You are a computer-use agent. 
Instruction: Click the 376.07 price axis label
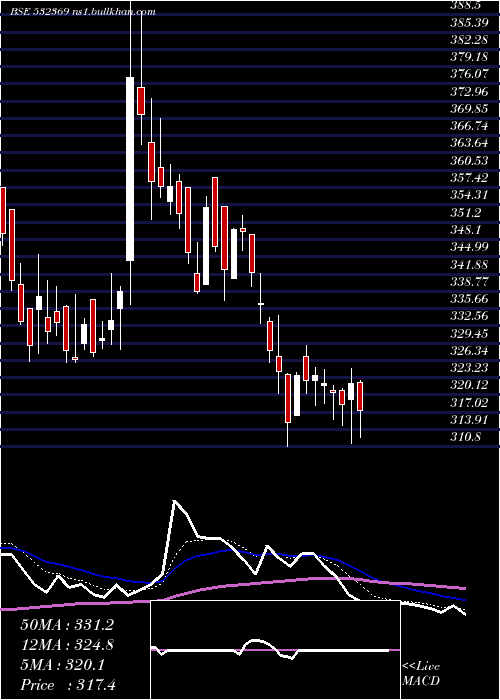(x=470, y=74)
